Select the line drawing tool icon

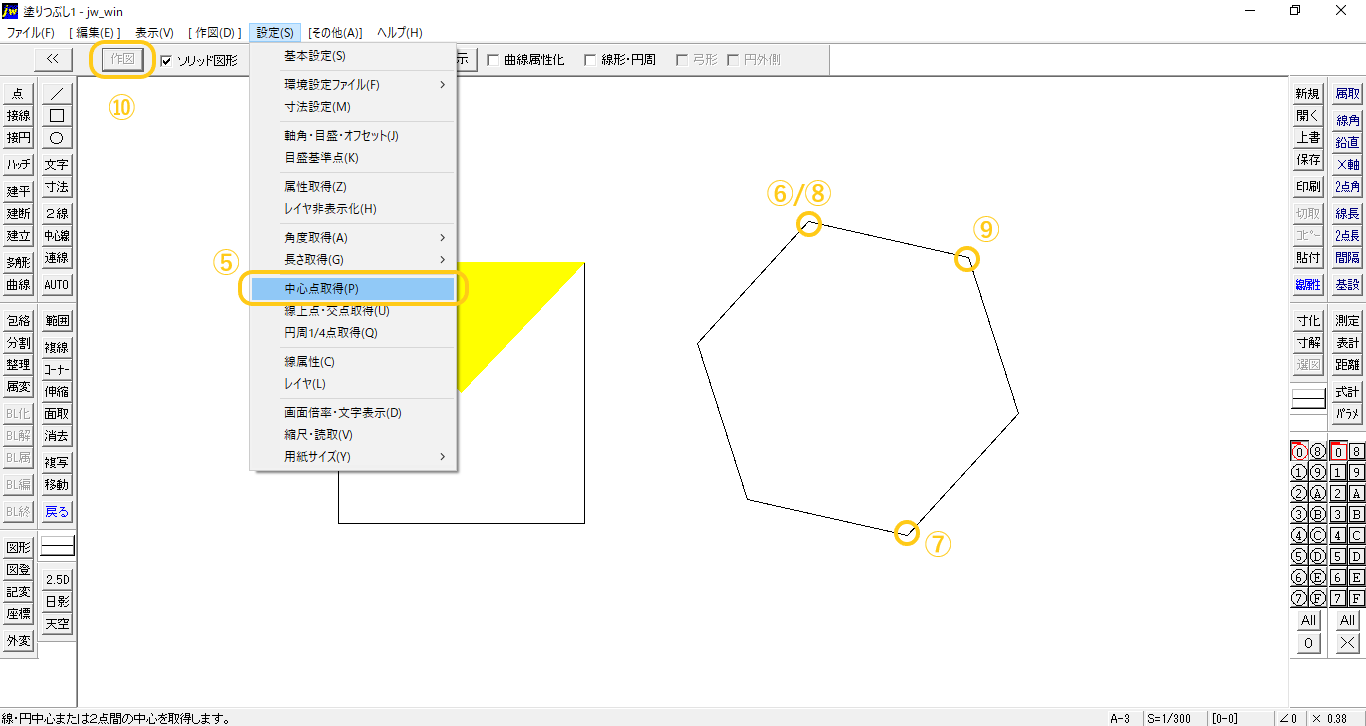tap(57, 93)
